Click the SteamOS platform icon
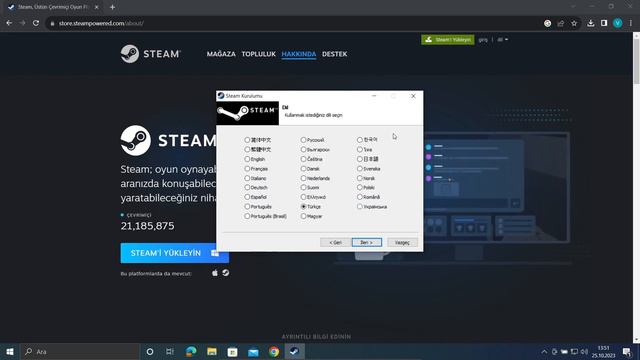640x360 pixels. [x=225, y=273]
